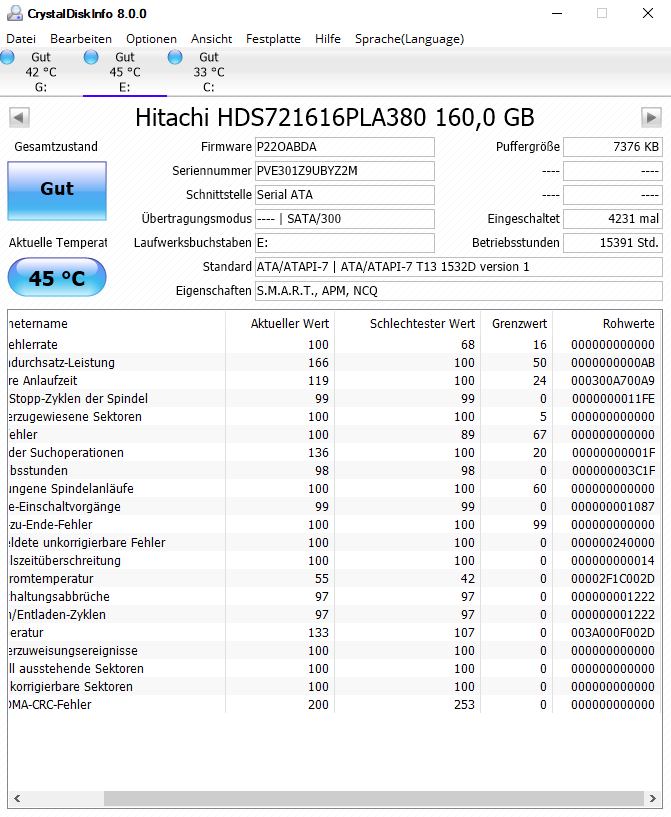Click the Firmware field P22OABDA
671x817 pixels.
pos(344,147)
